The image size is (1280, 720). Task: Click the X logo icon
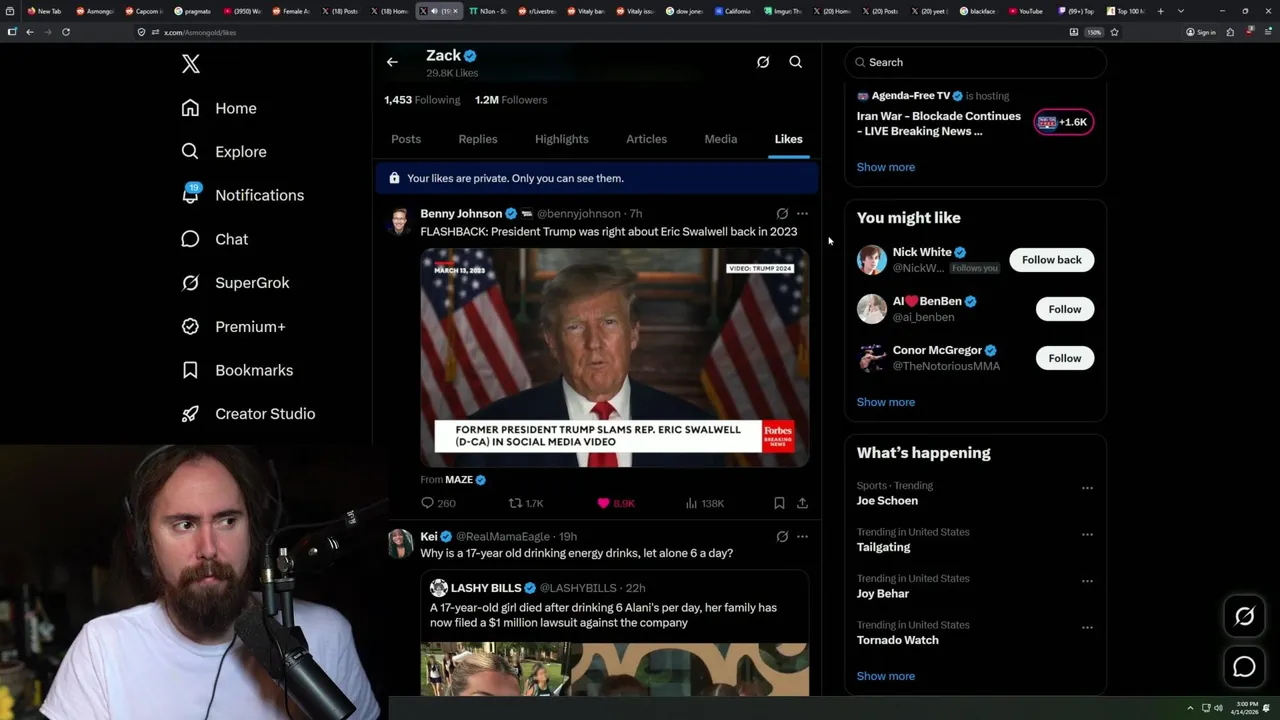pos(191,64)
